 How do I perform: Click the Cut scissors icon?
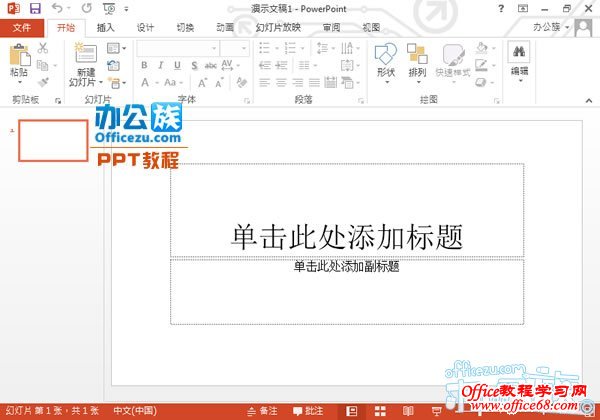(x=43, y=48)
